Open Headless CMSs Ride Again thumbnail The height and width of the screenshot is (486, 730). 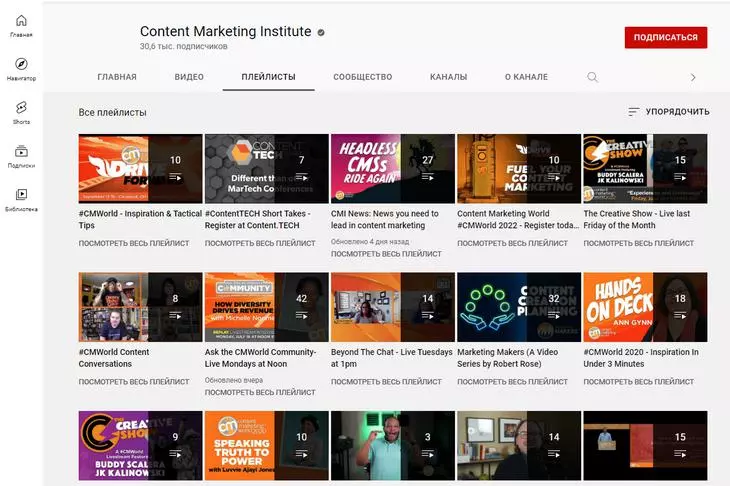(x=391, y=168)
